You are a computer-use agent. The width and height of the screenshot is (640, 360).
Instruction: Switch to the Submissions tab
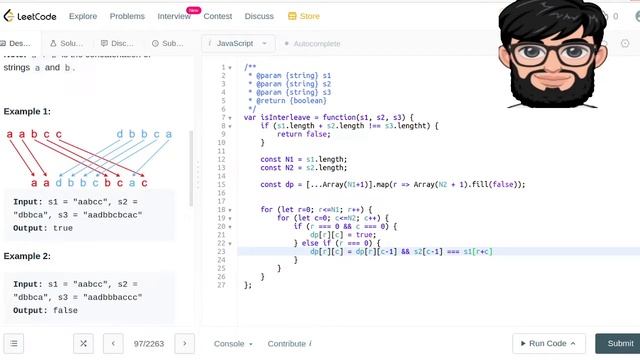point(168,43)
